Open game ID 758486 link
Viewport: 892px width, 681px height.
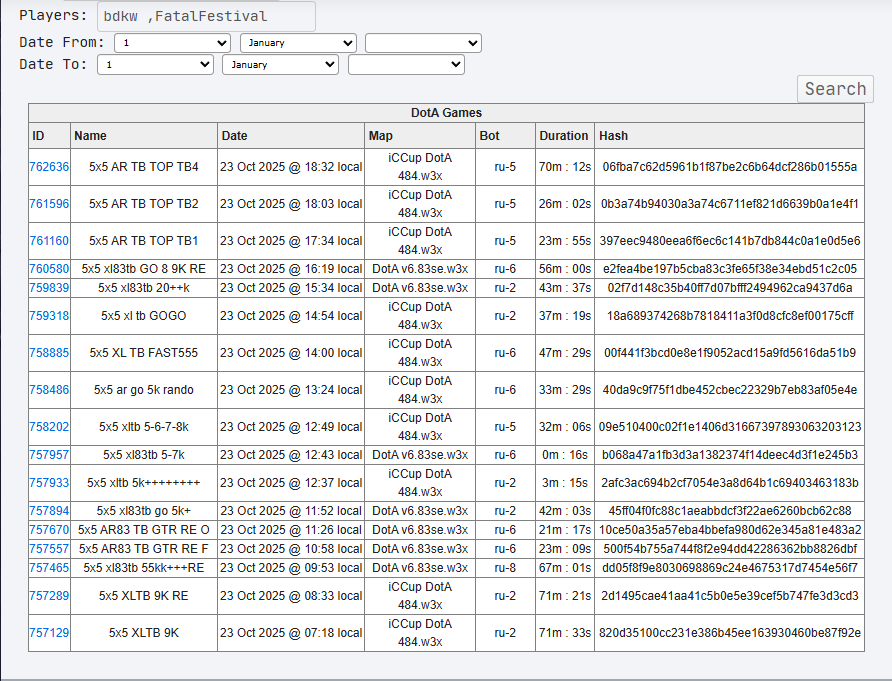tap(49, 390)
